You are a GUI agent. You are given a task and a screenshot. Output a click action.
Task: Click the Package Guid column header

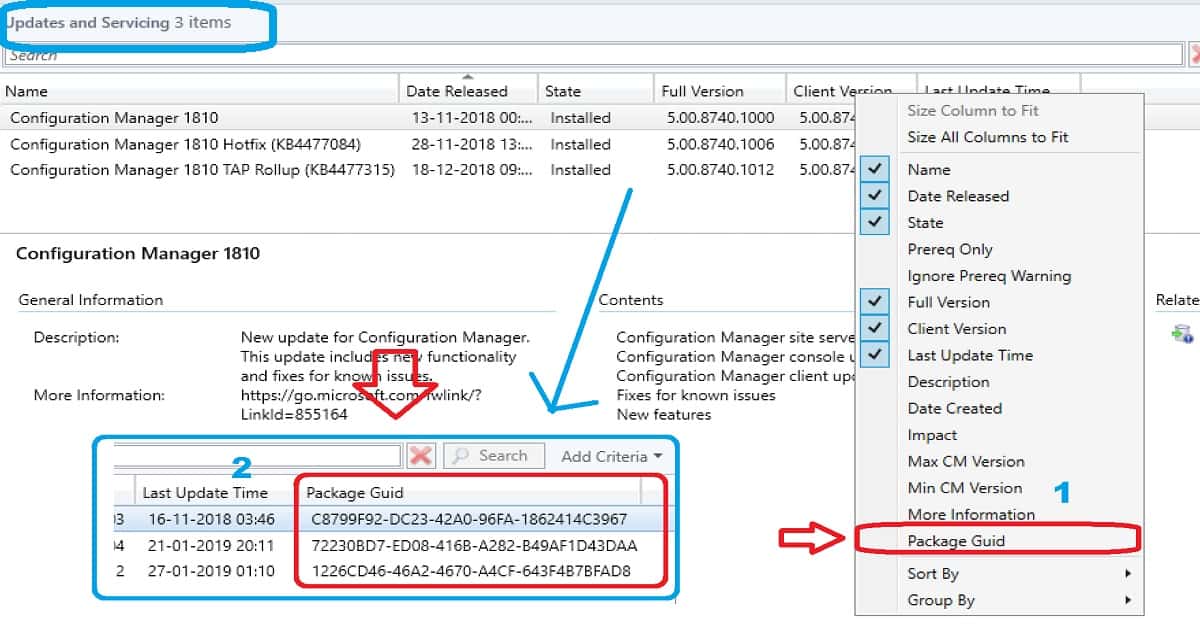(x=470, y=492)
